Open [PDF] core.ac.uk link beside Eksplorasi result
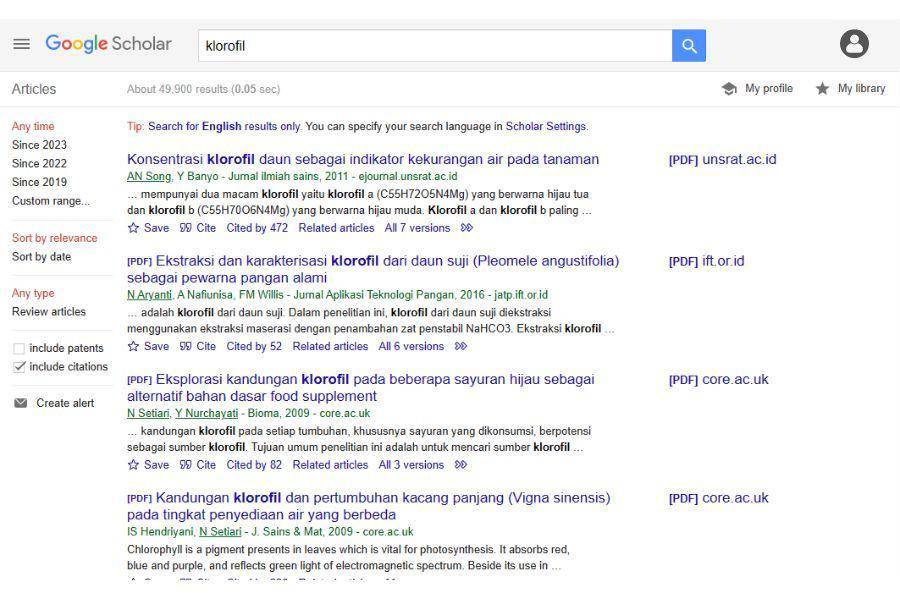The height and width of the screenshot is (600, 900). point(718,380)
